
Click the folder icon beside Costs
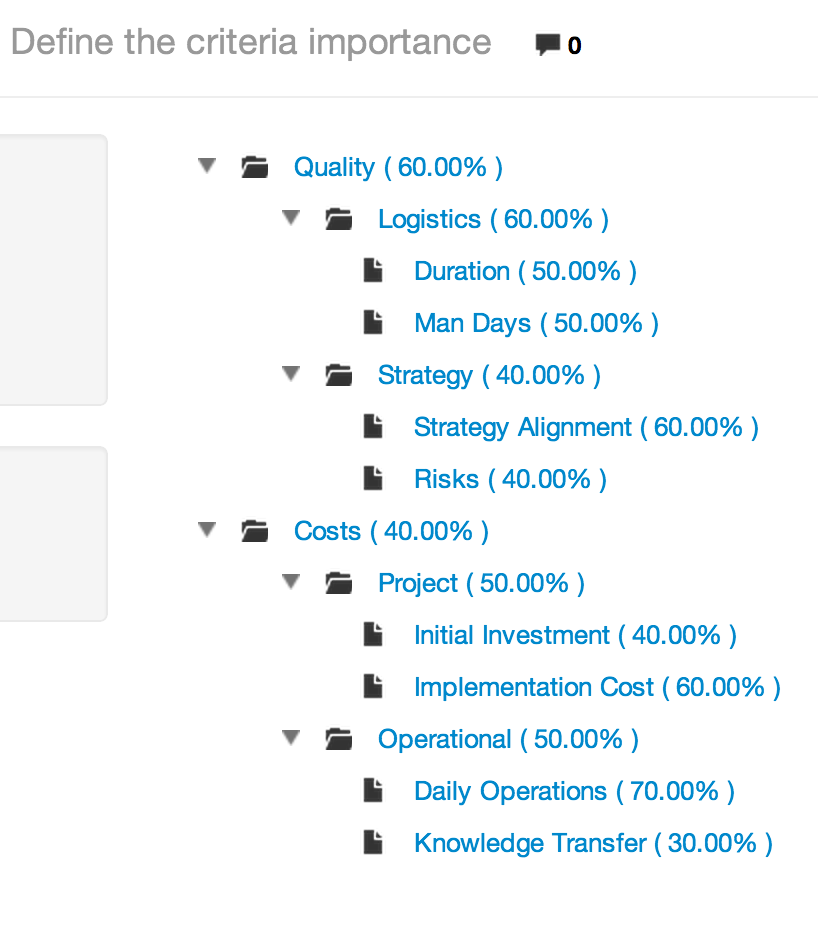click(x=255, y=530)
